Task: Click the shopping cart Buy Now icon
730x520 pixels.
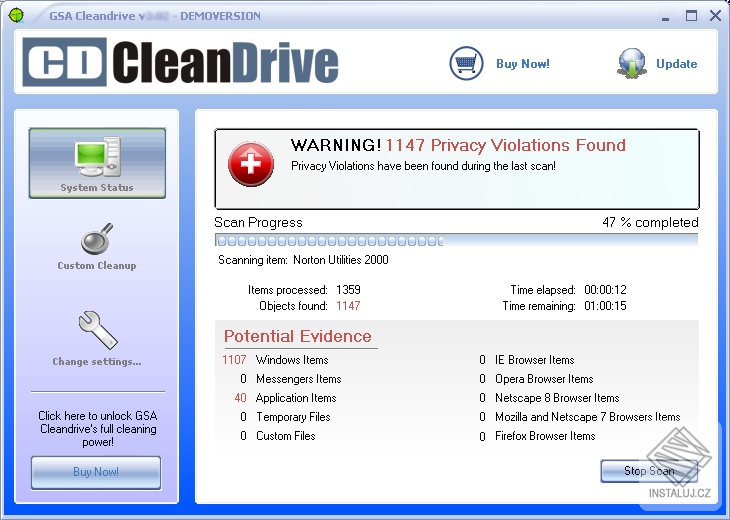Action: click(466, 63)
